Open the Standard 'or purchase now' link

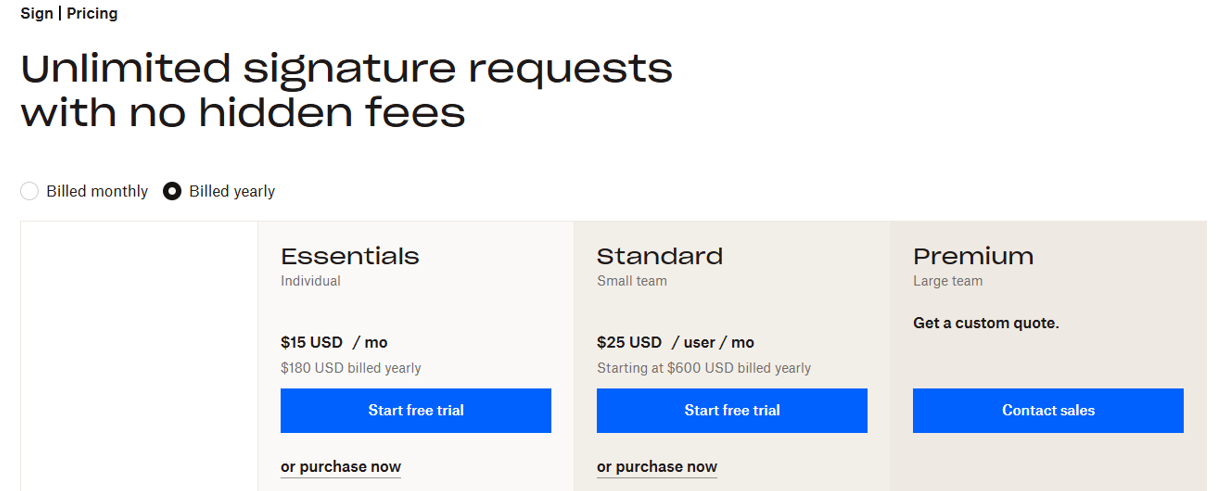pos(656,467)
